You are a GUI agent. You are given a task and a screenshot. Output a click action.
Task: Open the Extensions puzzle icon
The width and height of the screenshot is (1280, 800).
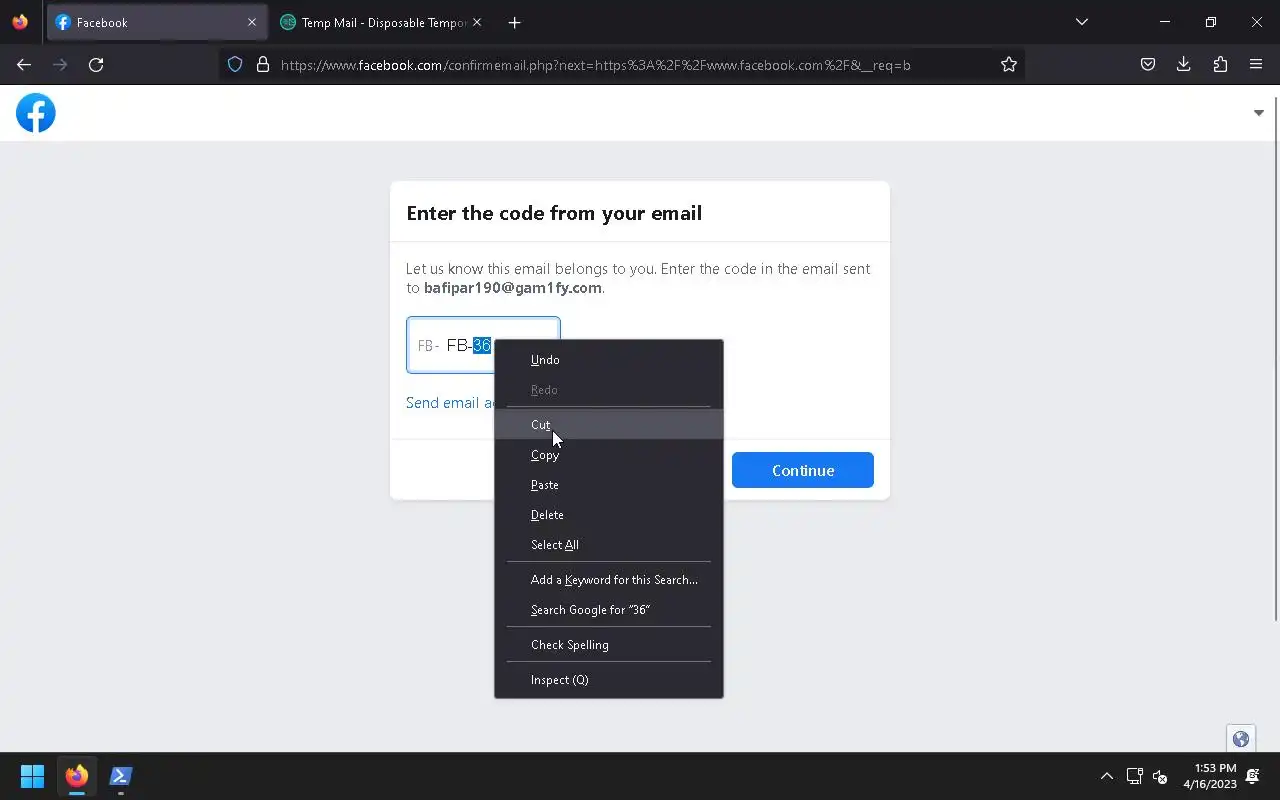[1220, 65]
